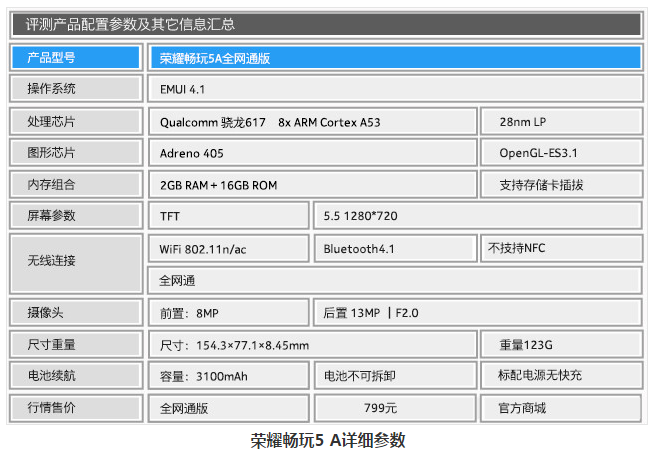Select the '屏幕参数' label cell
Image resolution: width=657 pixels, height=452 pixels.
click(76, 215)
